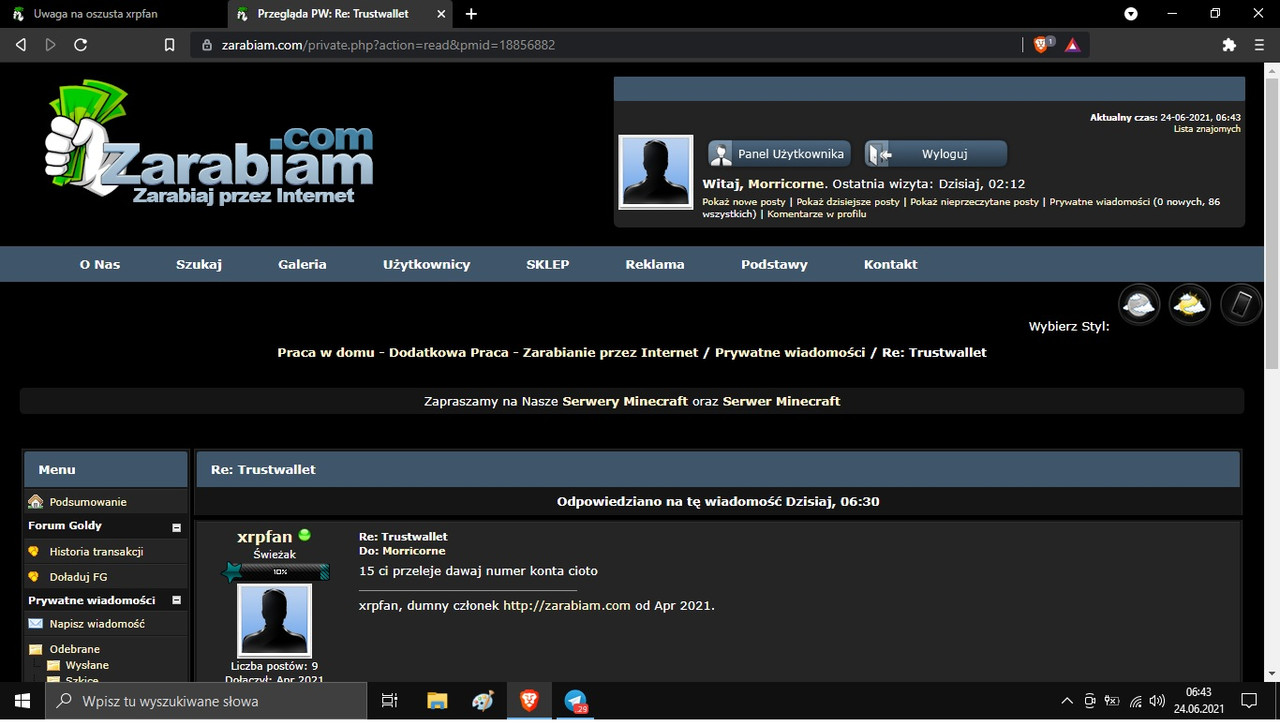Image resolution: width=1280 pixels, height=723 pixels.
Task: Click the Panel Użytkownika button
Action: click(x=779, y=154)
